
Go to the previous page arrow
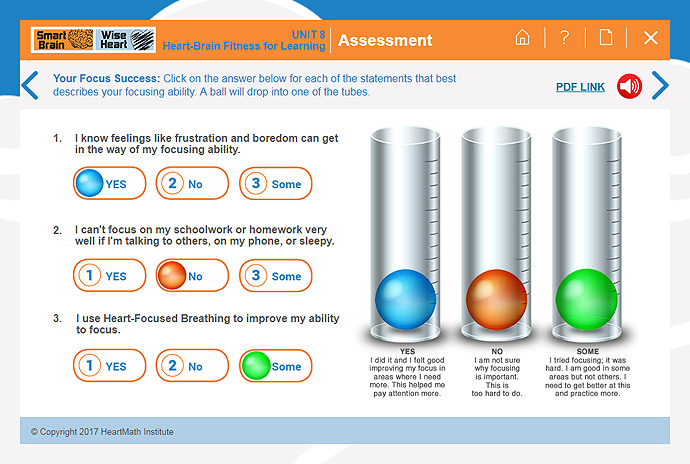click(30, 85)
